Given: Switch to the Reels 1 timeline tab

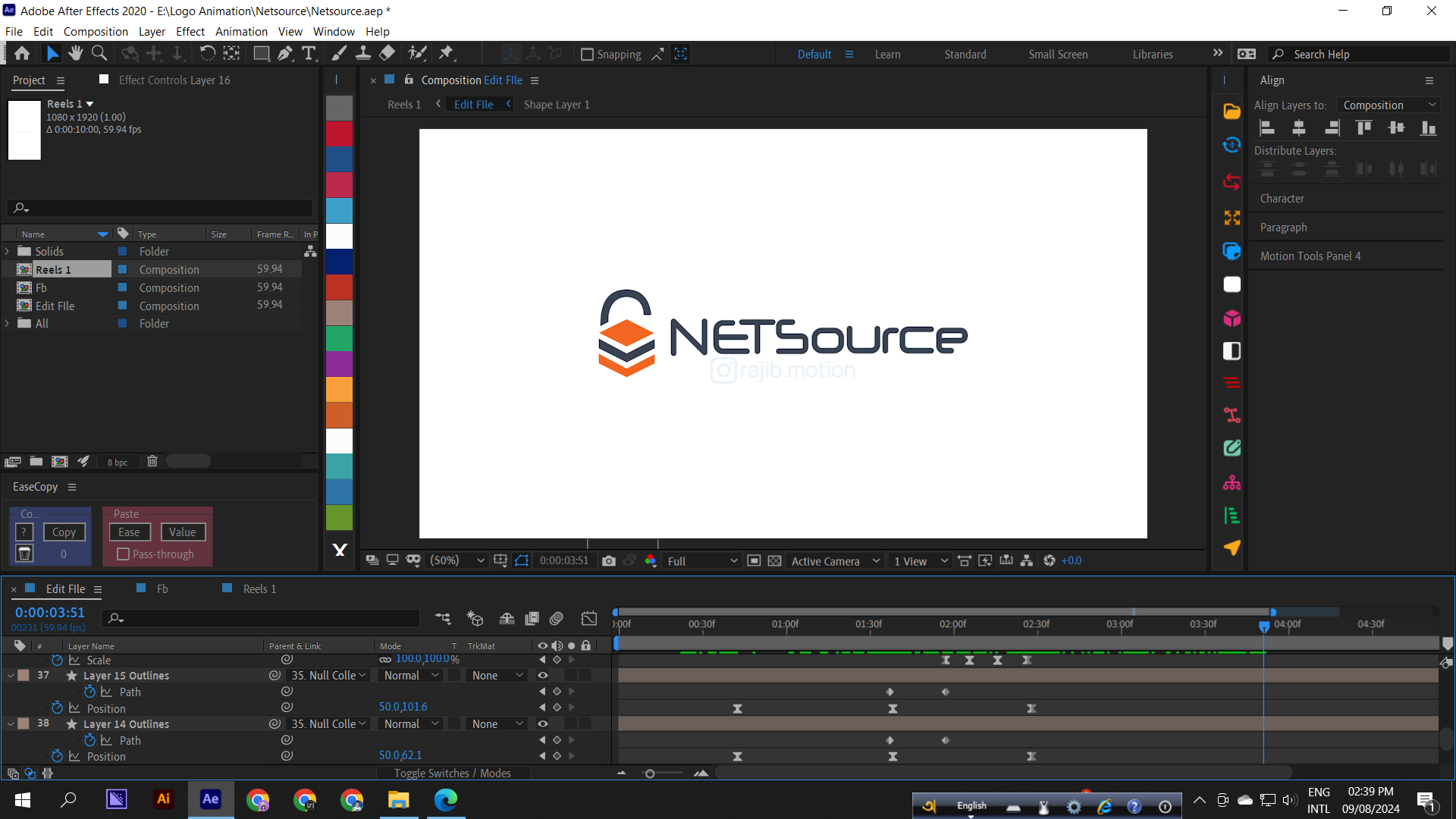Looking at the screenshot, I should click(x=258, y=588).
